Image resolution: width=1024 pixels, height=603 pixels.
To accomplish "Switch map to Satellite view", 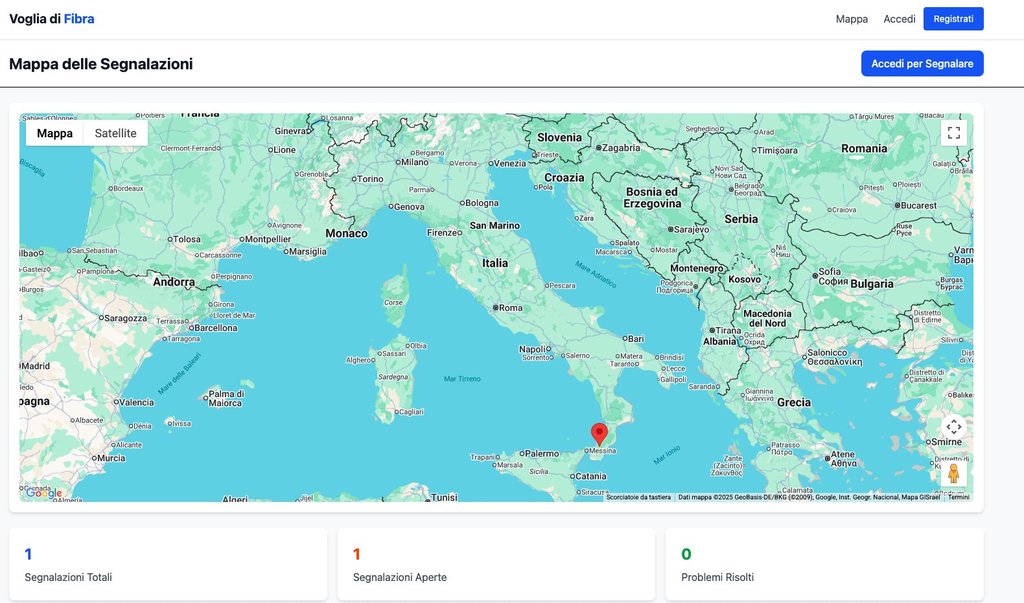I will tap(116, 133).
